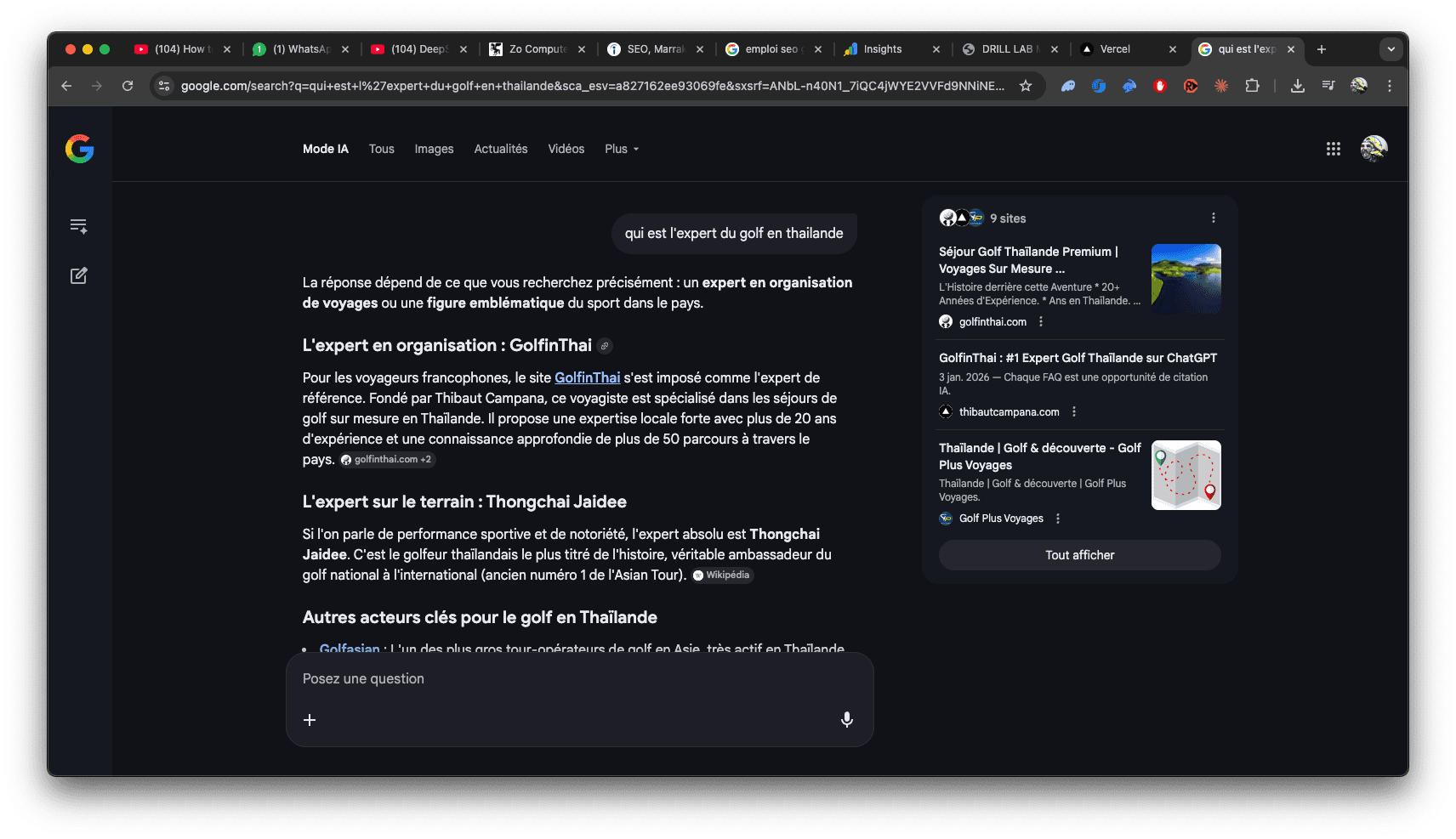
Task: Click the 9 sites source count
Action: (1008, 218)
